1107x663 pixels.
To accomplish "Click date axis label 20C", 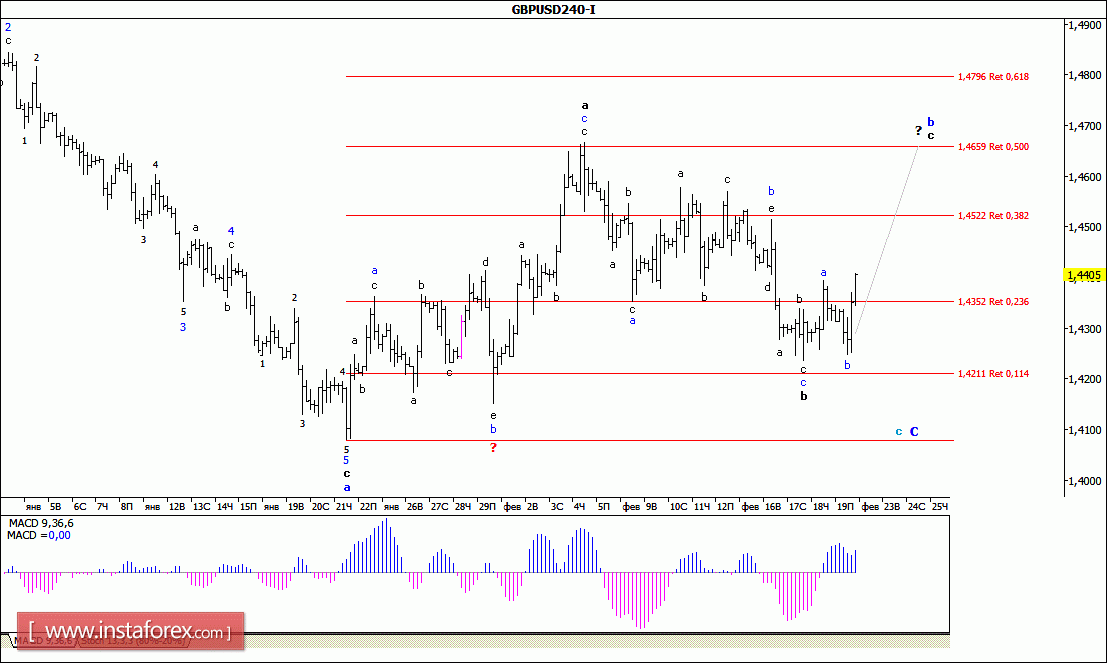I will click(x=320, y=506).
